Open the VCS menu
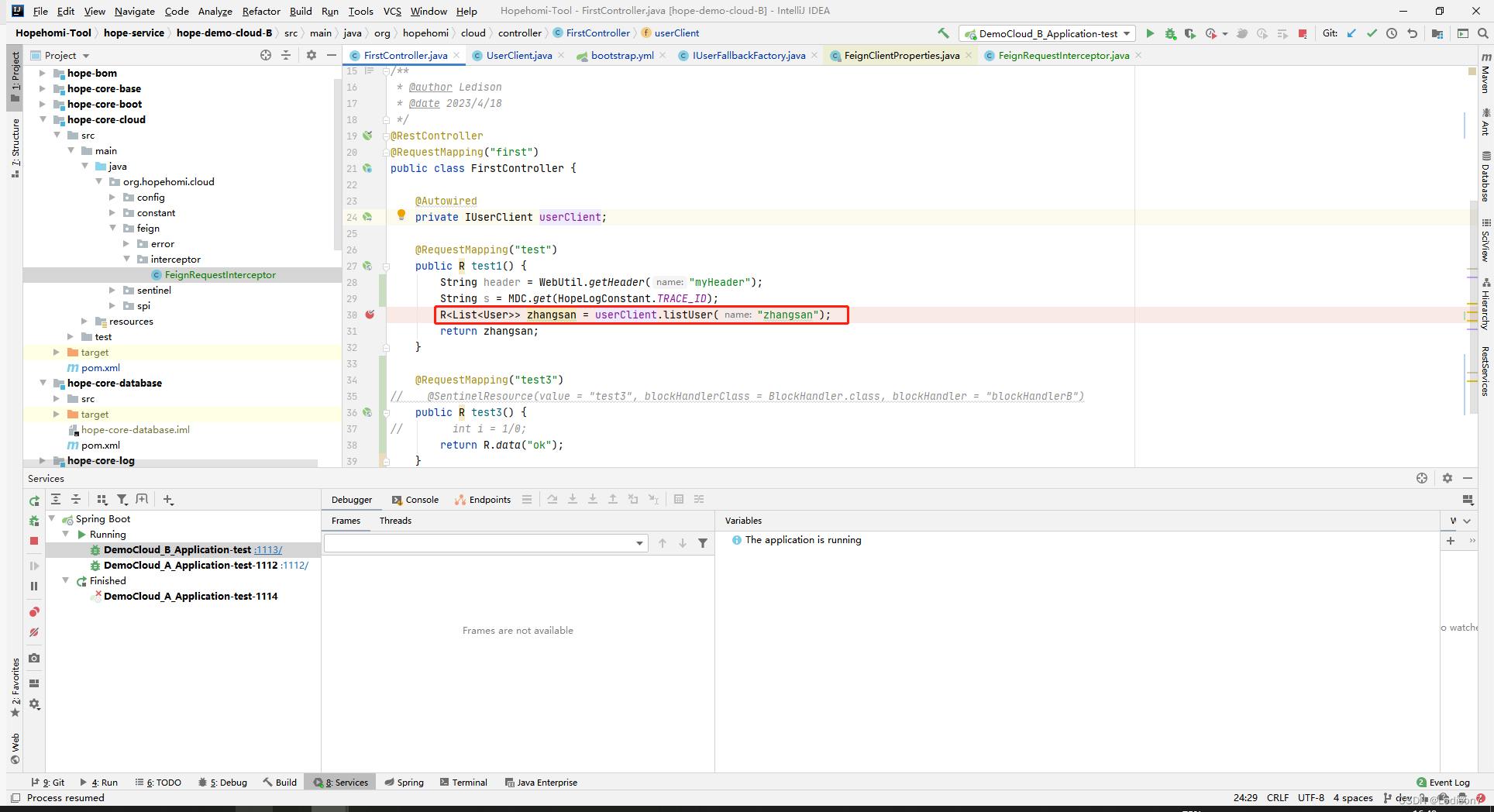Image resolution: width=1494 pixels, height=812 pixels. tap(392, 11)
